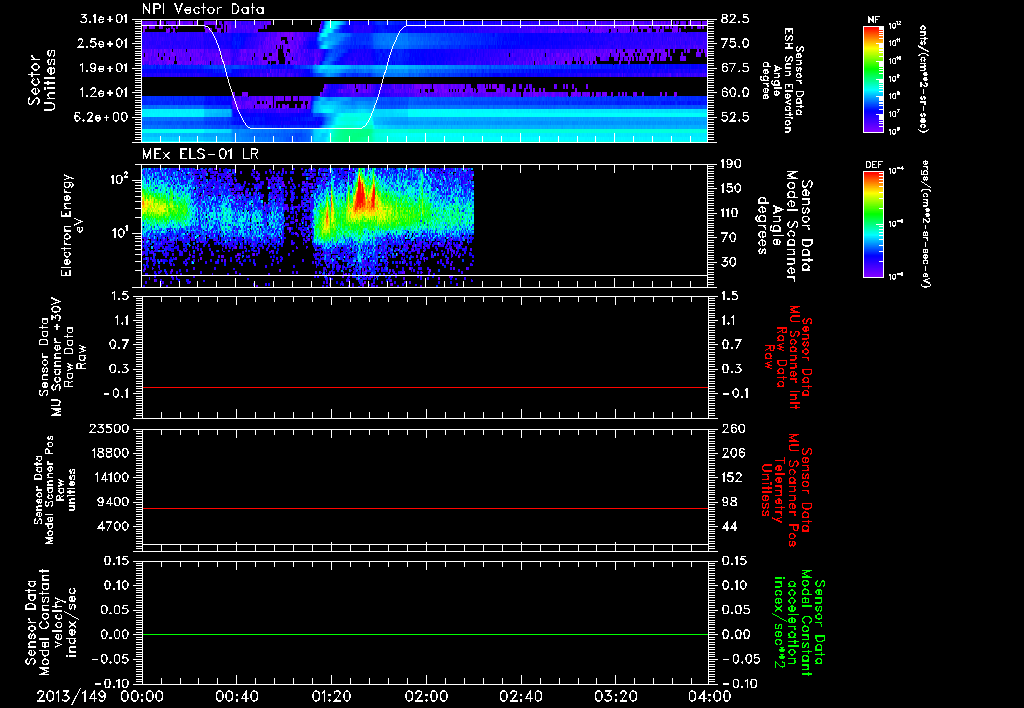The height and width of the screenshot is (708, 1024).
Task: Click the 'DEF' color bar heading
Action: tap(873, 165)
